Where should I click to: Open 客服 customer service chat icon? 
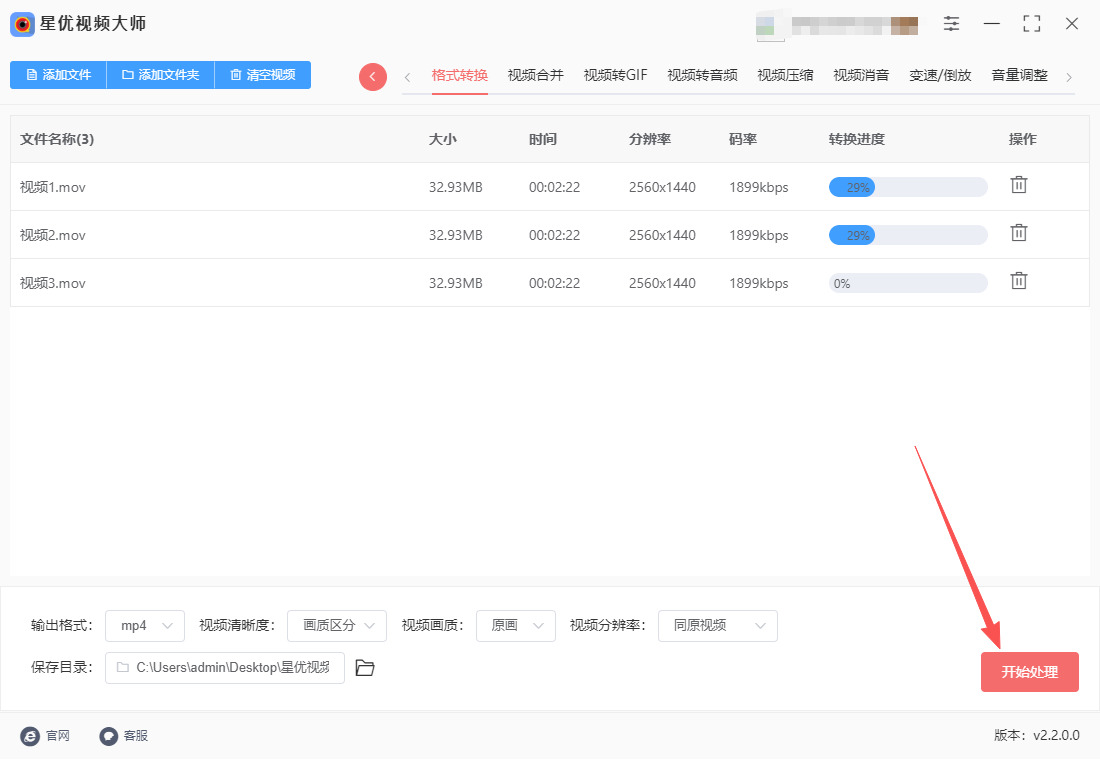pos(109,736)
